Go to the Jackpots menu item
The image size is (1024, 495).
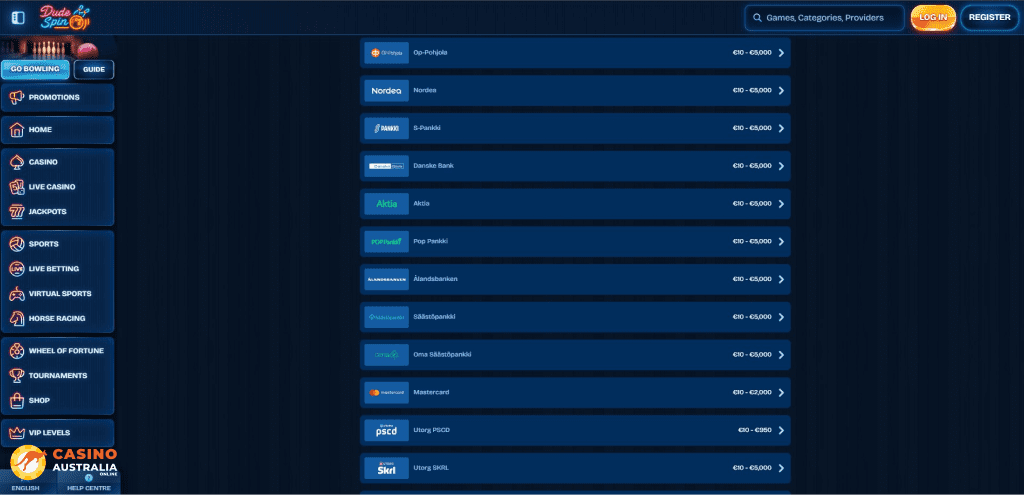[x=57, y=212]
